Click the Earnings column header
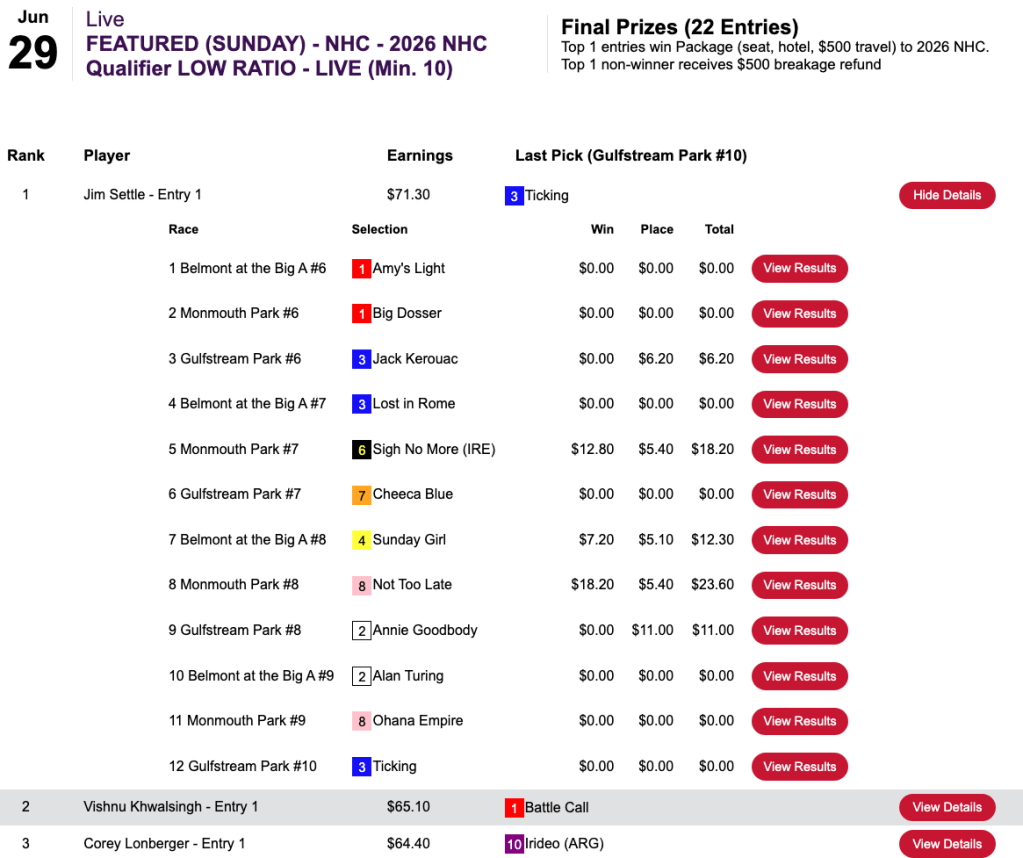 [420, 156]
